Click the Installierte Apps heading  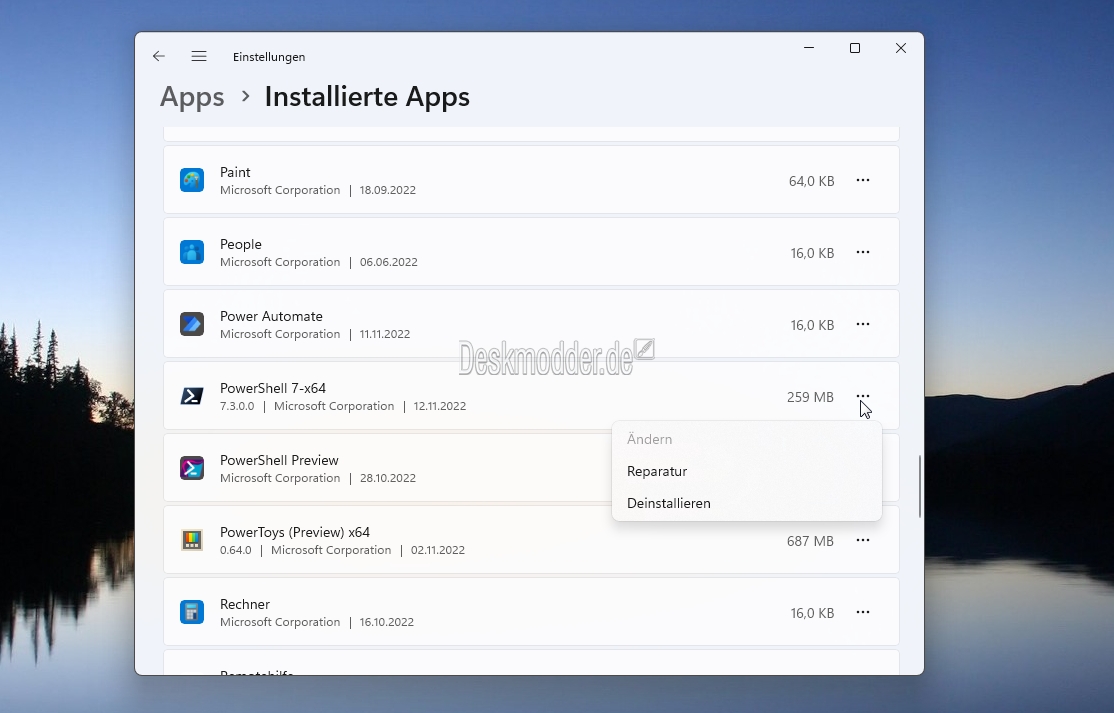click(367, 97)
